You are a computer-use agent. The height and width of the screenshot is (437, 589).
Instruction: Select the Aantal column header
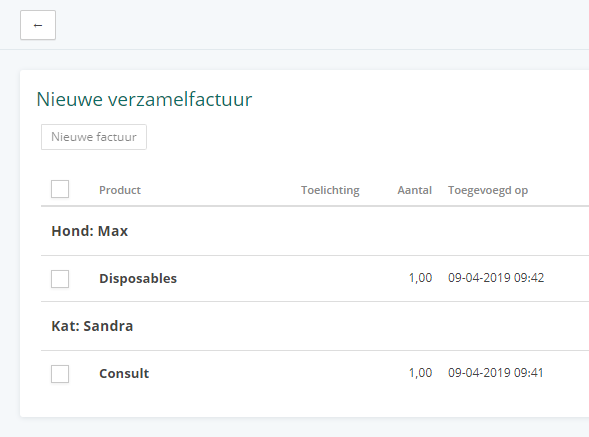pyautogui.click(x=415, y=190)
